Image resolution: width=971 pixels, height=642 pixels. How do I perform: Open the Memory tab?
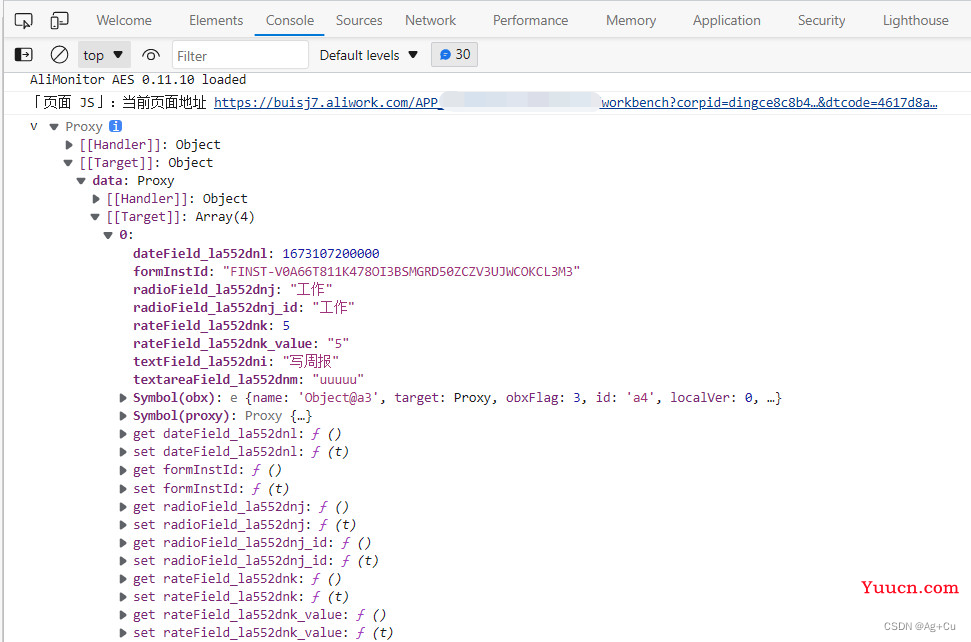click(631, 20)
